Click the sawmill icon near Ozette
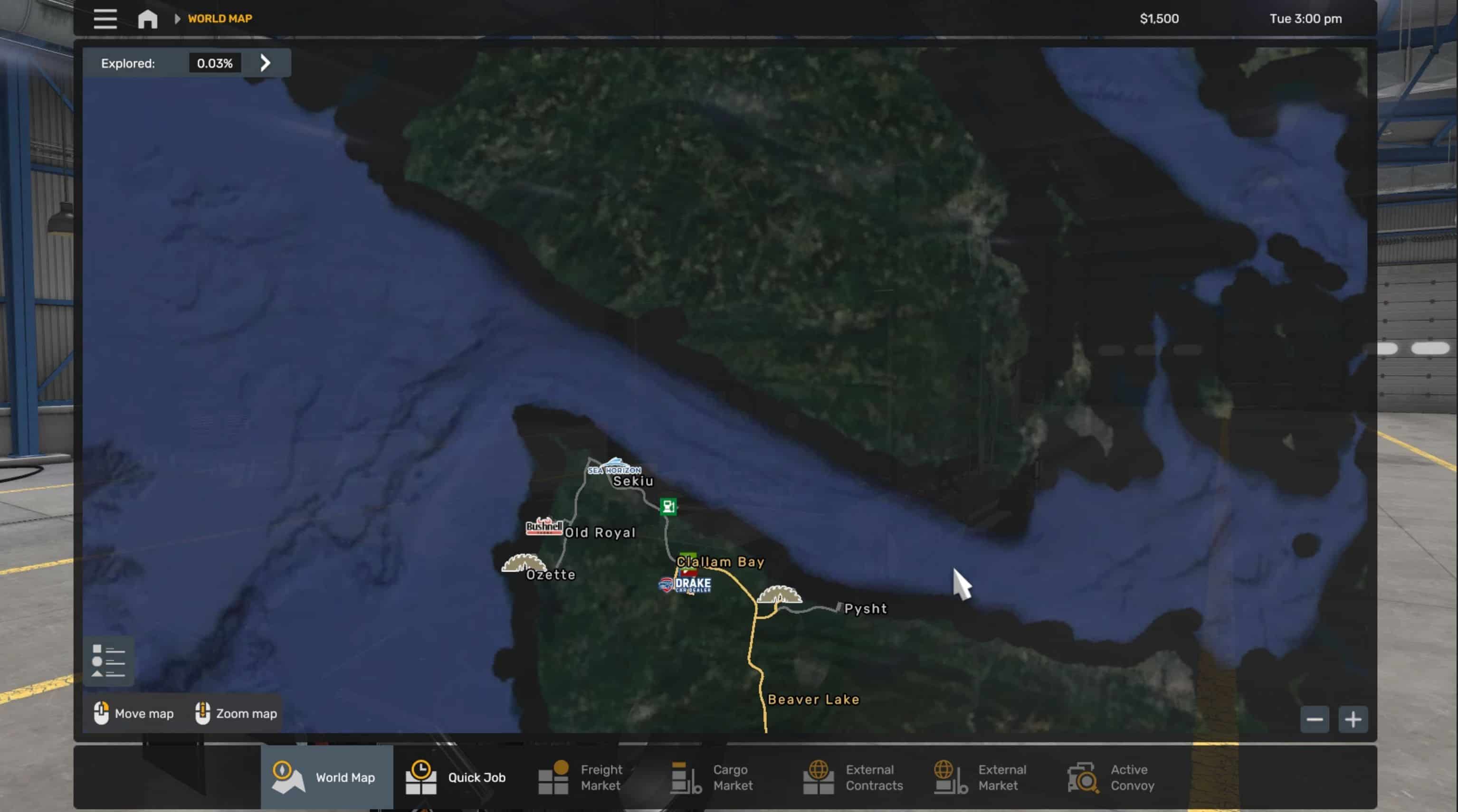1458x812 pixels. click(524, 563)
